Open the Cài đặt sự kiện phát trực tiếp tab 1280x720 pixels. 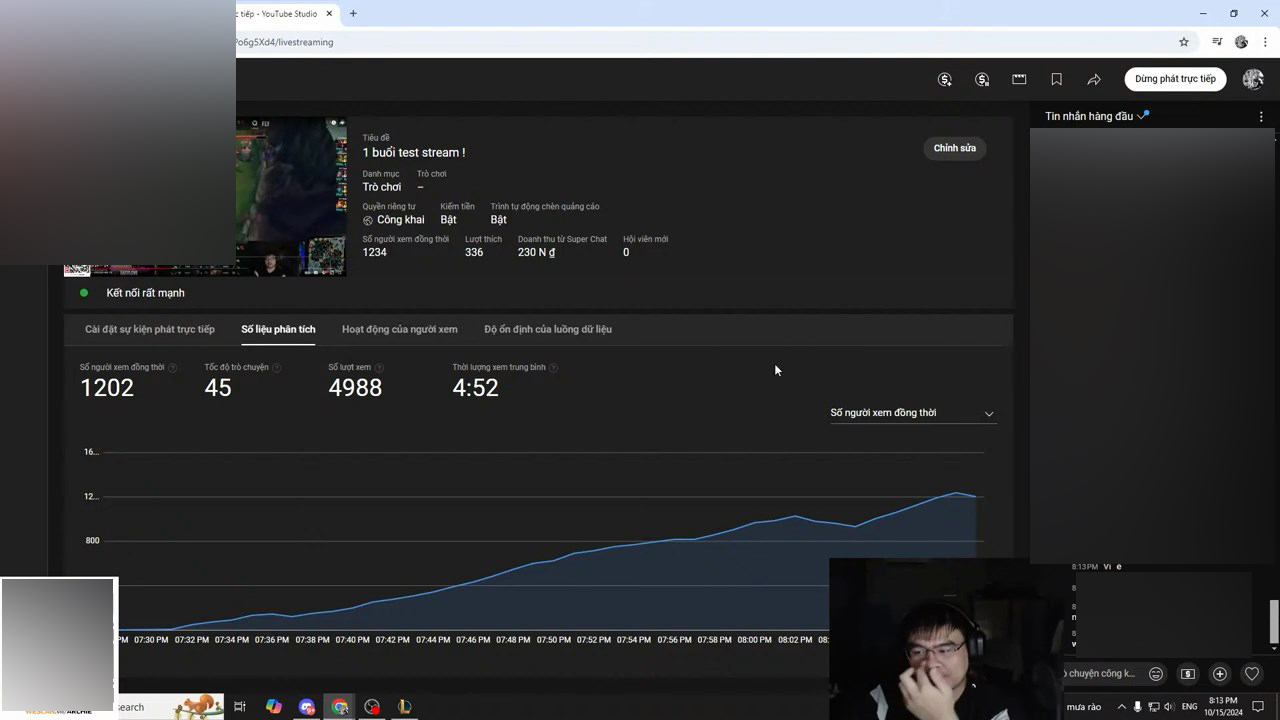pos(150,329)
